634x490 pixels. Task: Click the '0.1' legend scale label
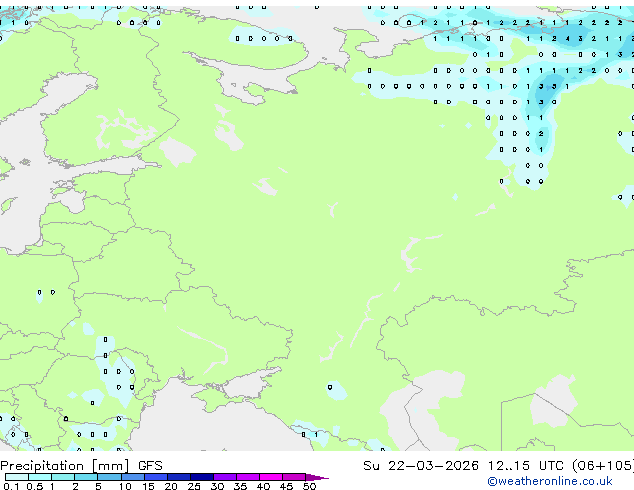(x=11, y=486)
